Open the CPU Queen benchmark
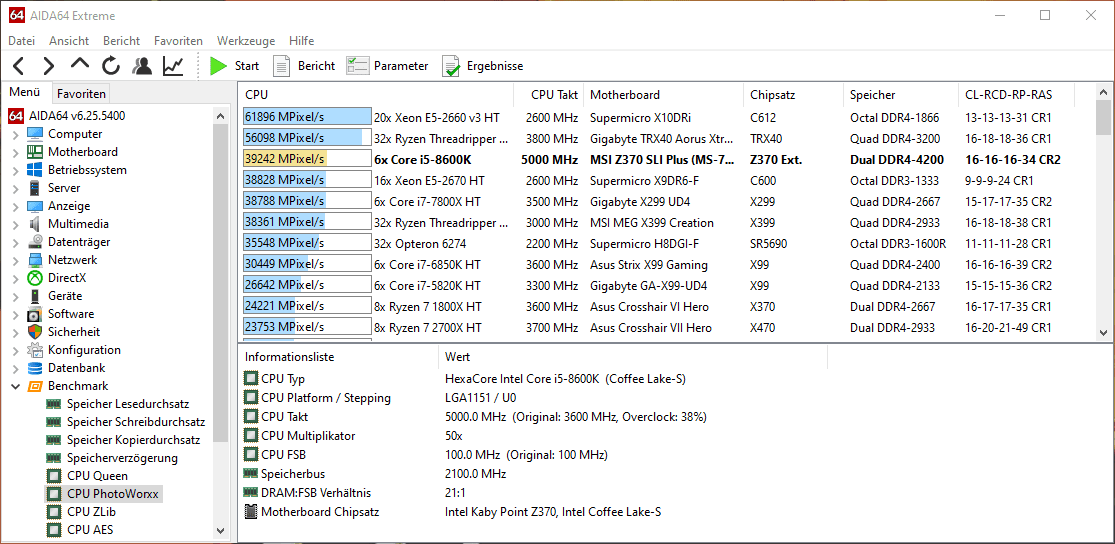This screenshot has height=544, width=1115. [x=97, y=476]
